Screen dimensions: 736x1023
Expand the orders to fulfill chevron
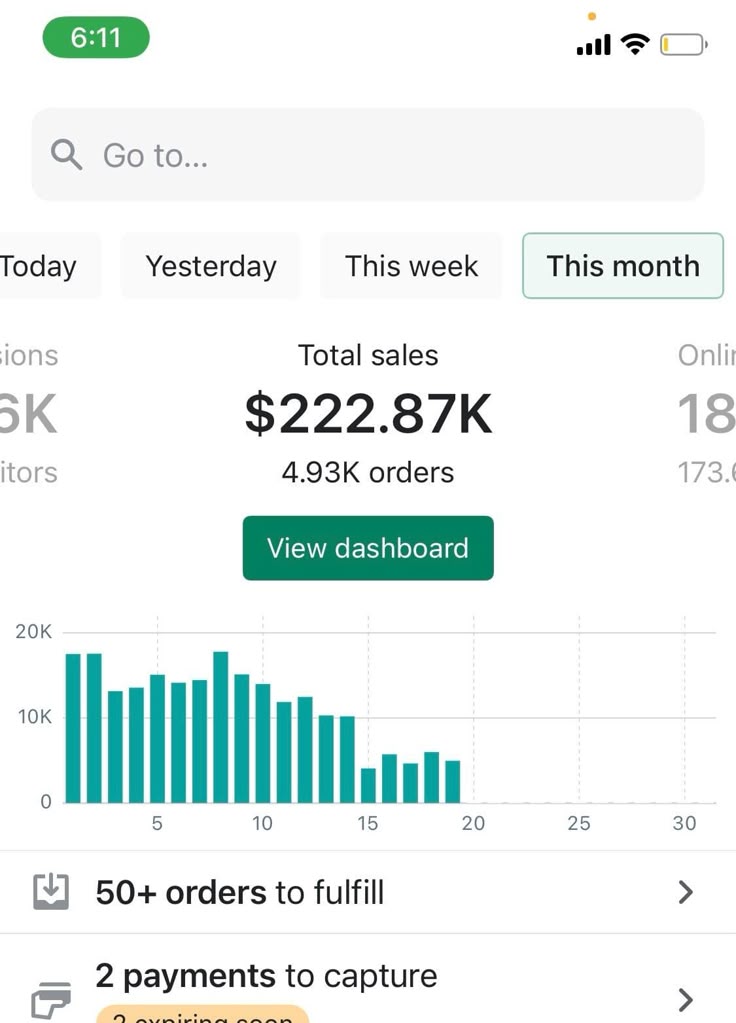click(x=685, y=892)
